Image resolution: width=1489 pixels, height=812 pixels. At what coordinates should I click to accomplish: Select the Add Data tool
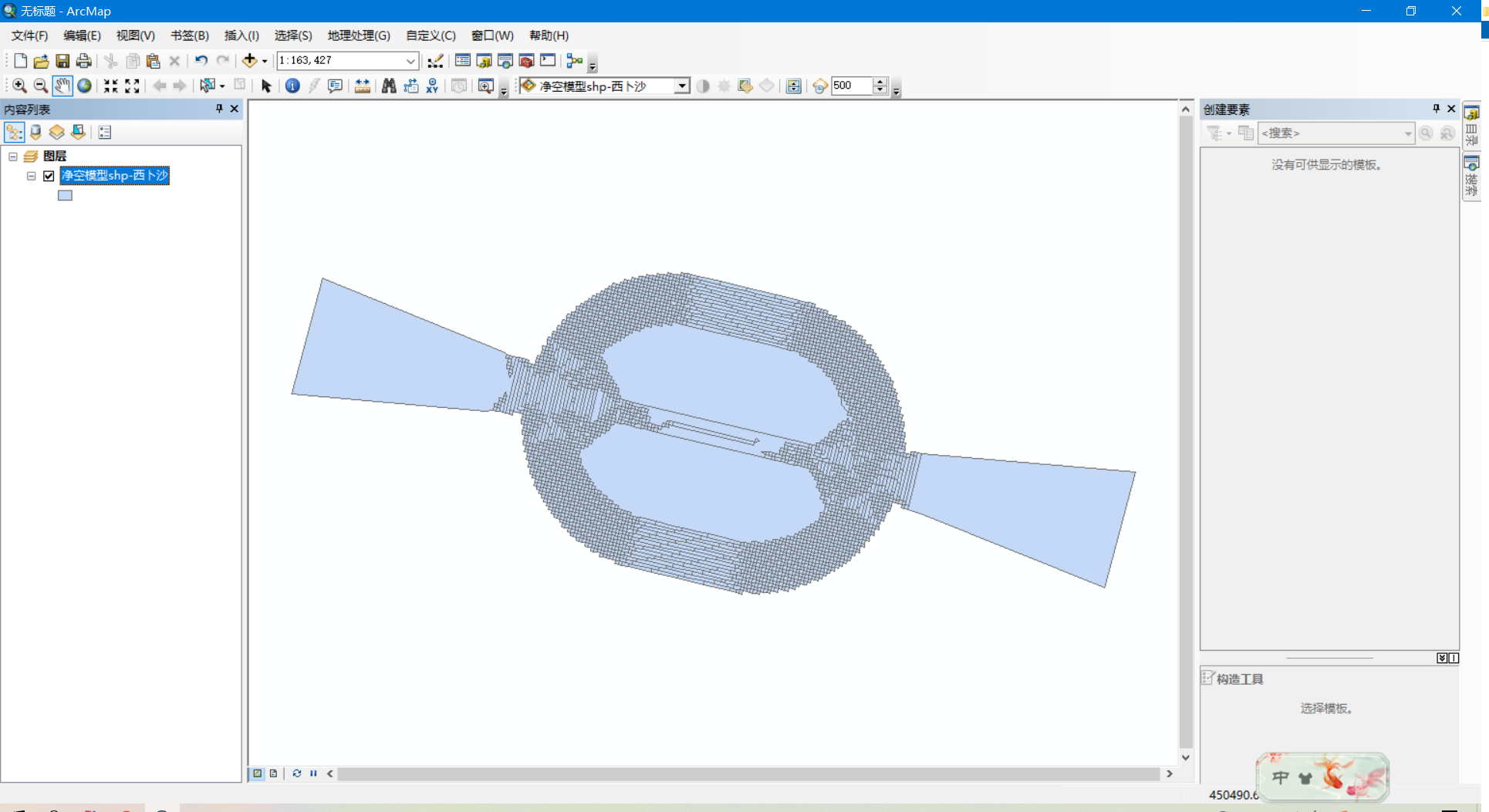coord(251,60)
